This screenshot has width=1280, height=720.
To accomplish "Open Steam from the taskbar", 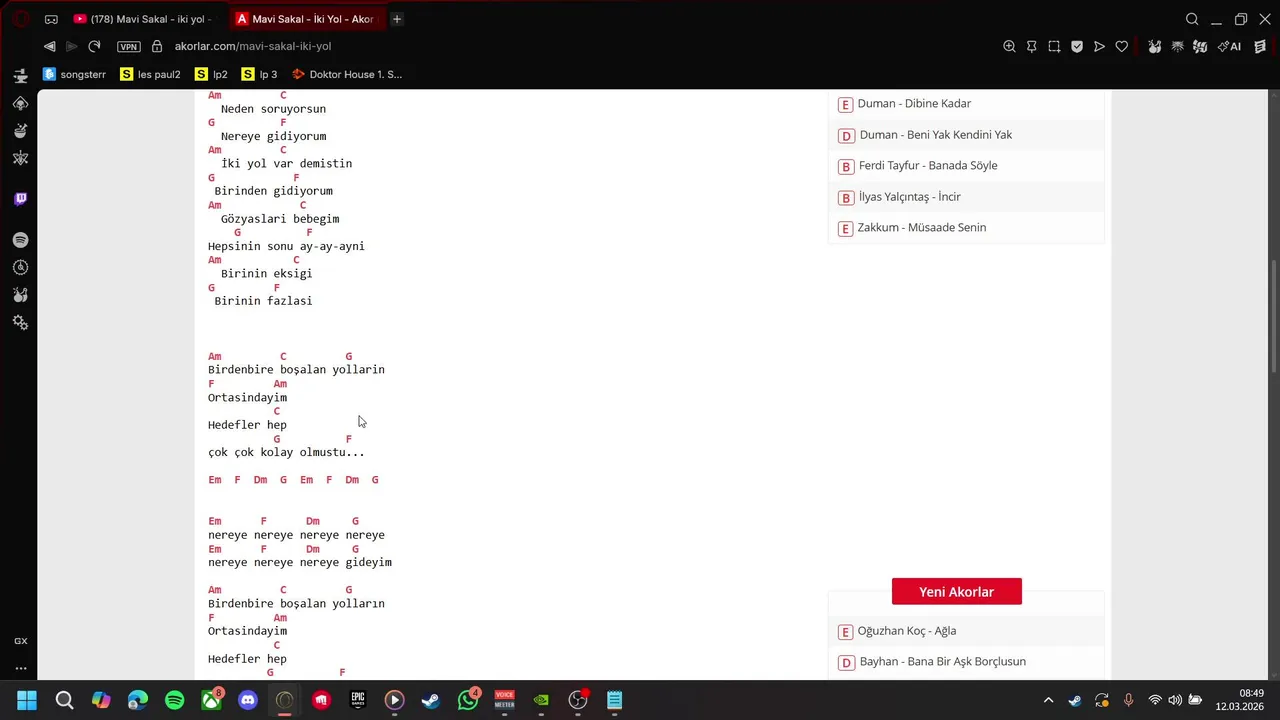I will click(431, 700).
